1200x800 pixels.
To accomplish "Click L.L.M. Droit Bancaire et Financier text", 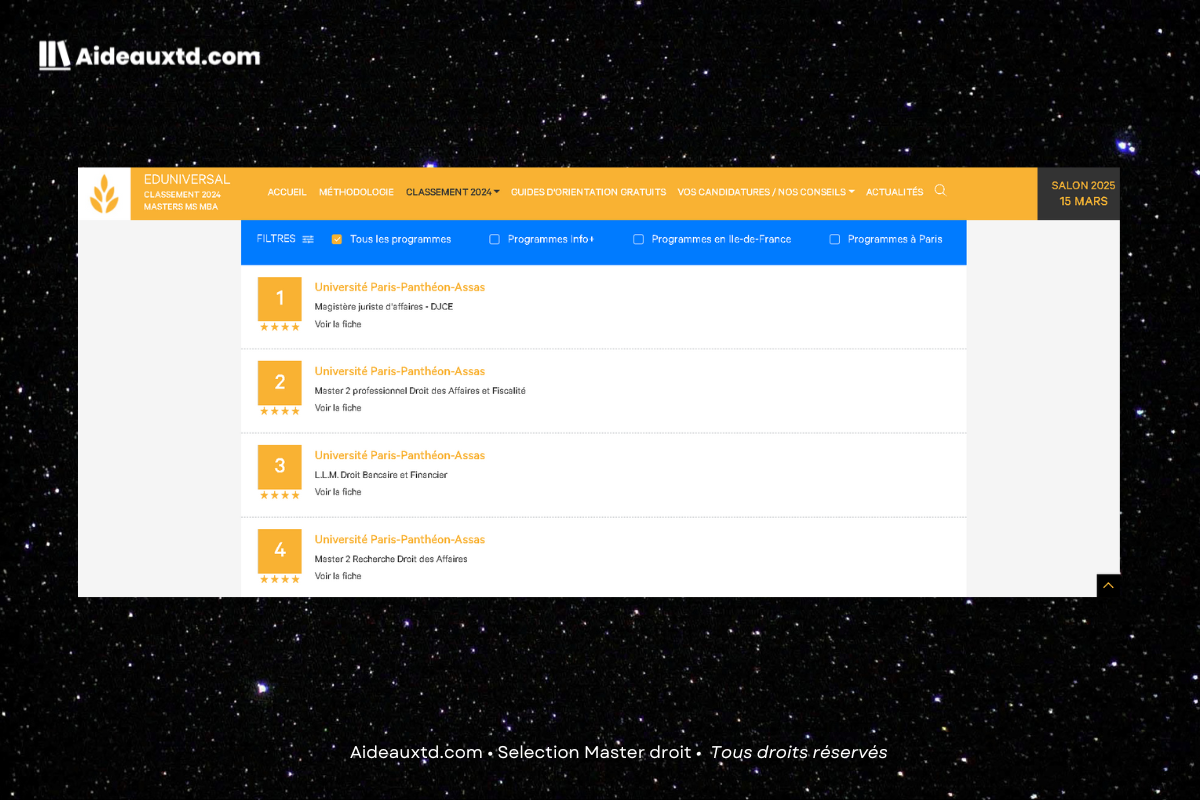I will click(381, 475).
